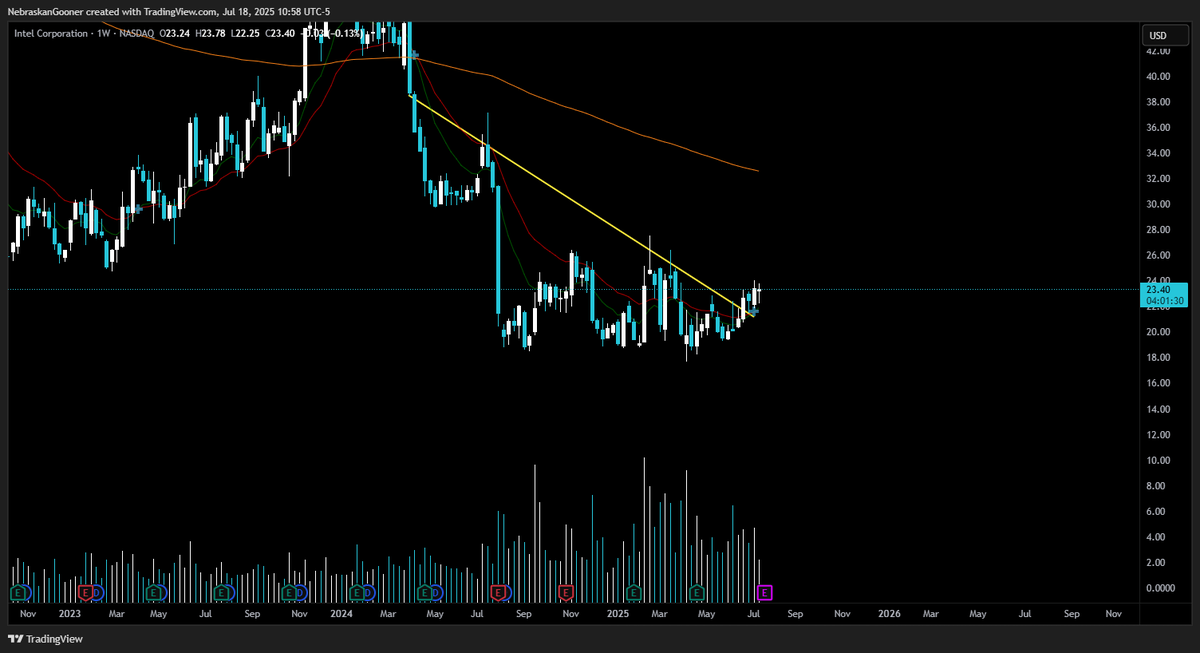1200x653 pixels.
Task: Click the 32.00 price axis label
Action: click(x=1158, y=178)
